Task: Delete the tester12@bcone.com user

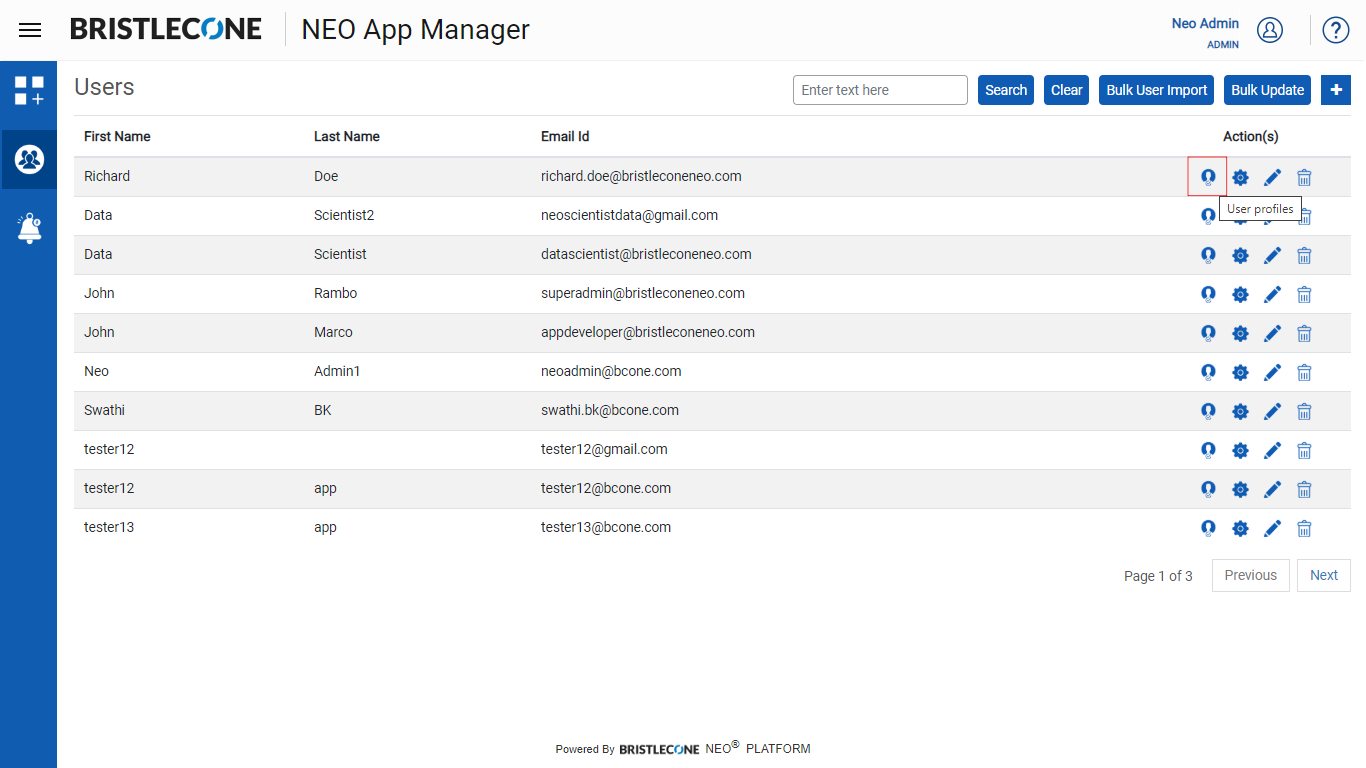Action: coord(1304,489)
